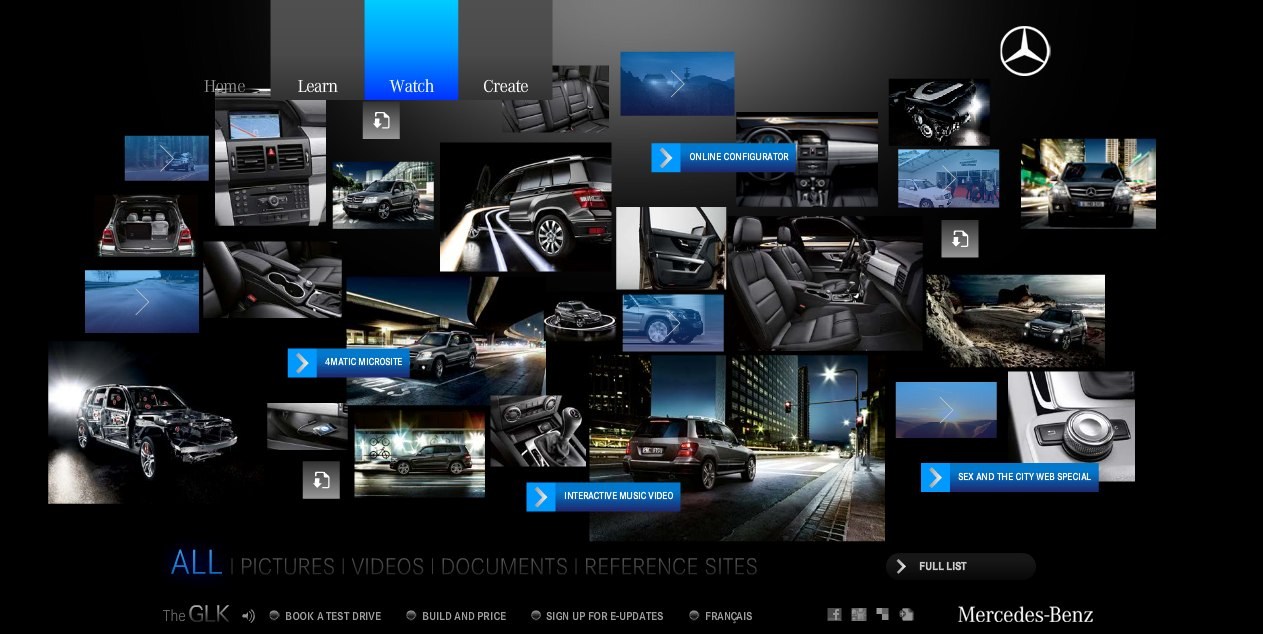Open front-facing SUV city night photo
The width and height of the screenshot is (1263, 634).
pos(1088,183)
